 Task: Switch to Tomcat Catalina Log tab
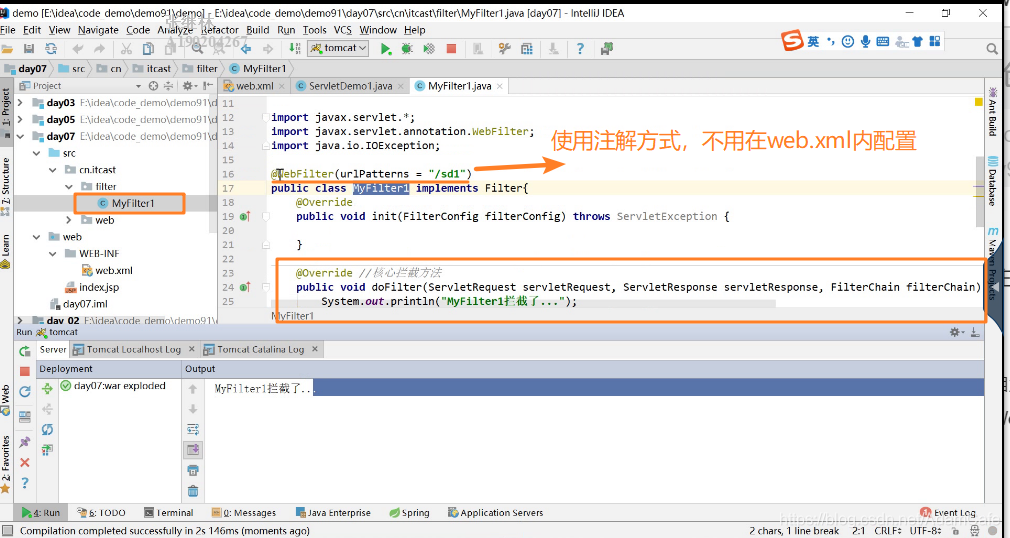coord(260,349)
